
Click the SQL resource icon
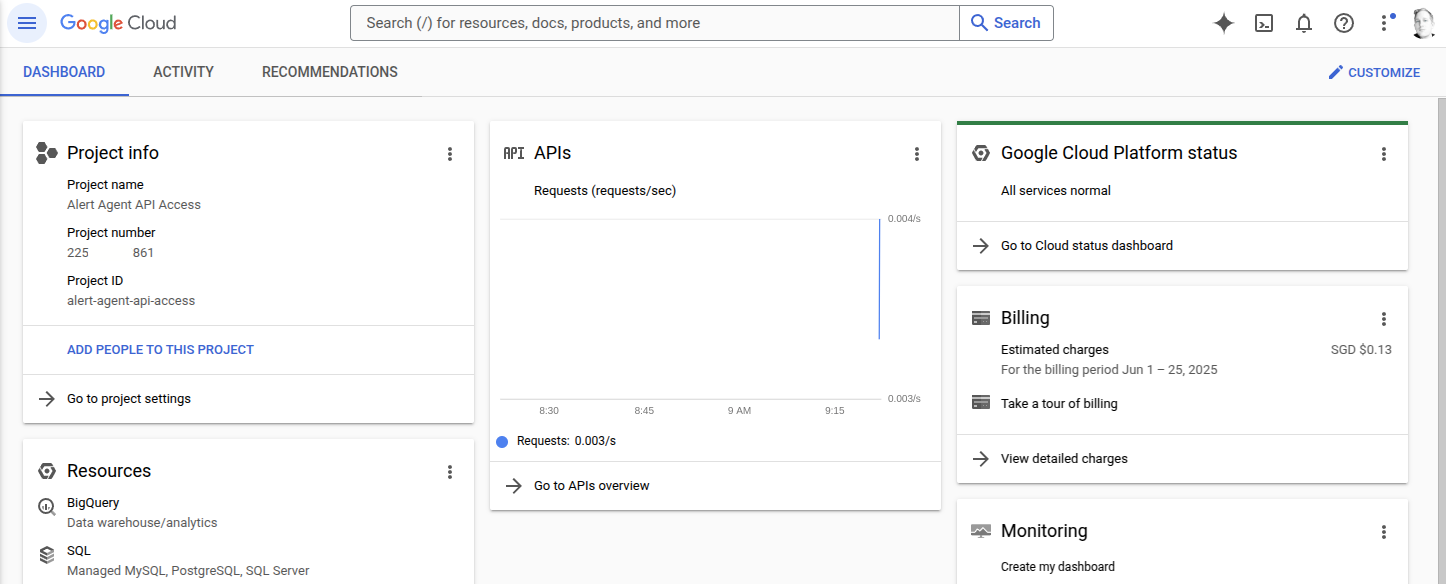click(46, 554)
